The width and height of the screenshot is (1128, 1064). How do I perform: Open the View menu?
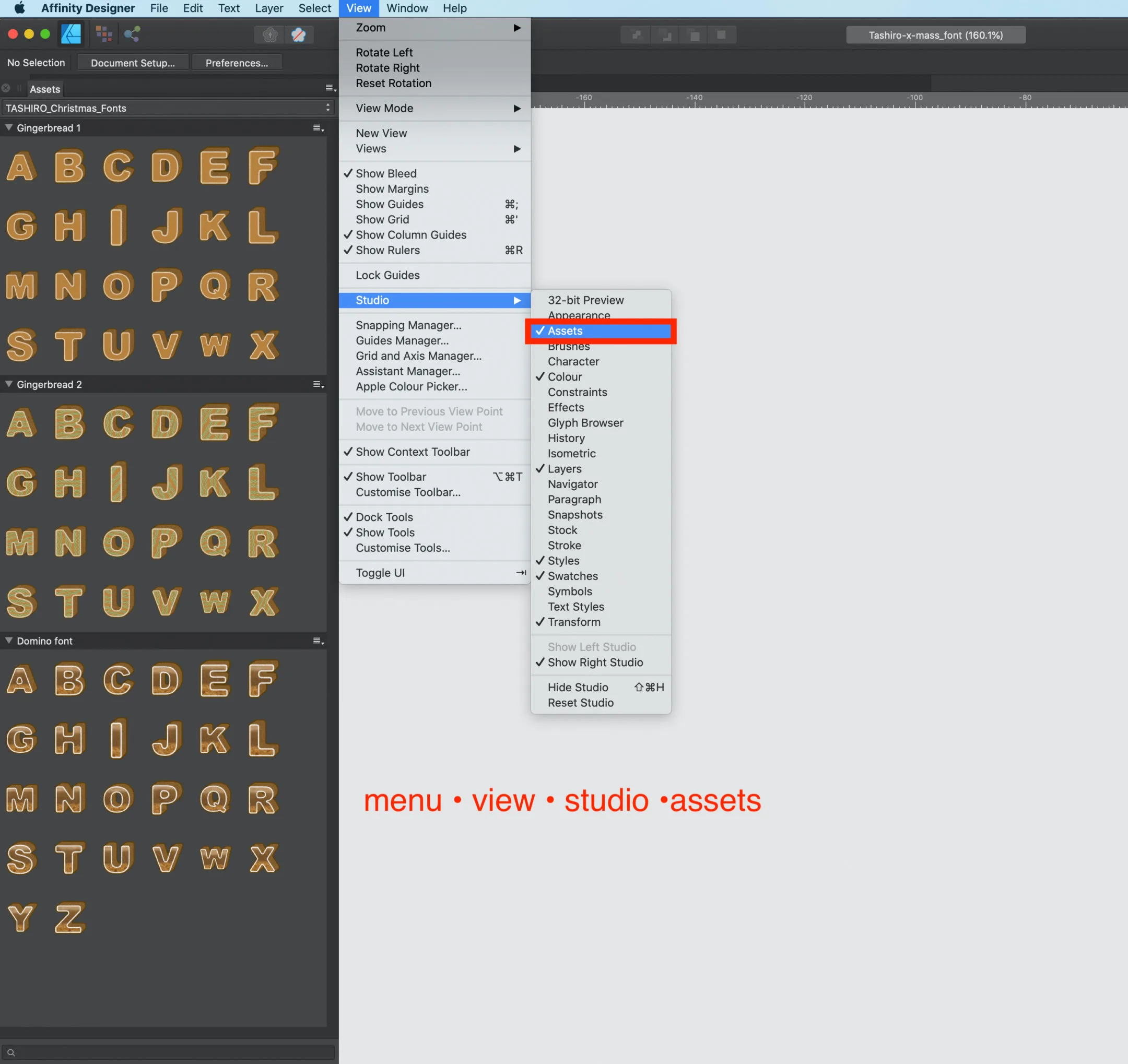[x=358, y=8]
